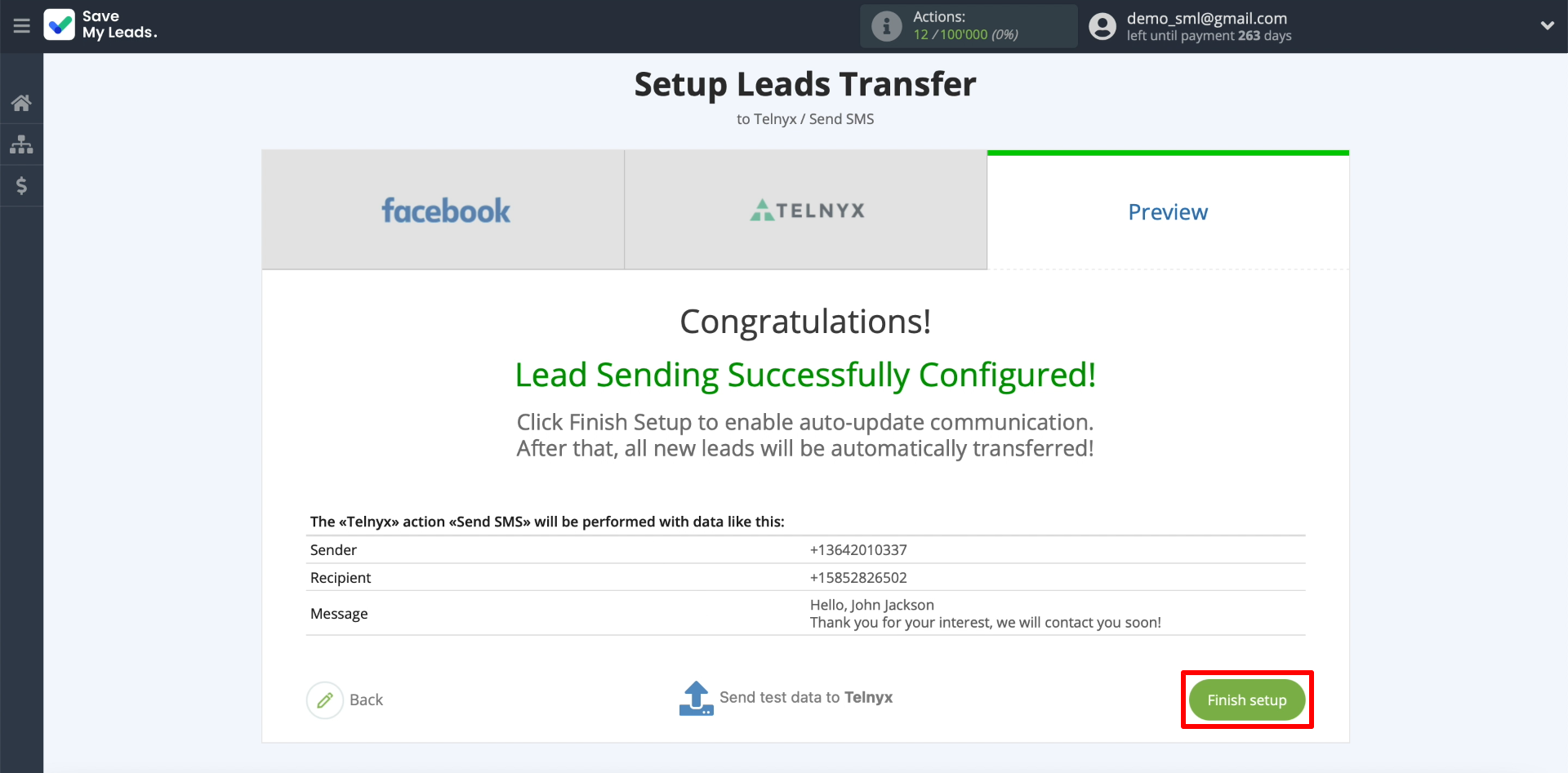Click the Sender phone number value
This screenshot has width=1568, height=773.
(x=858, y=549)
